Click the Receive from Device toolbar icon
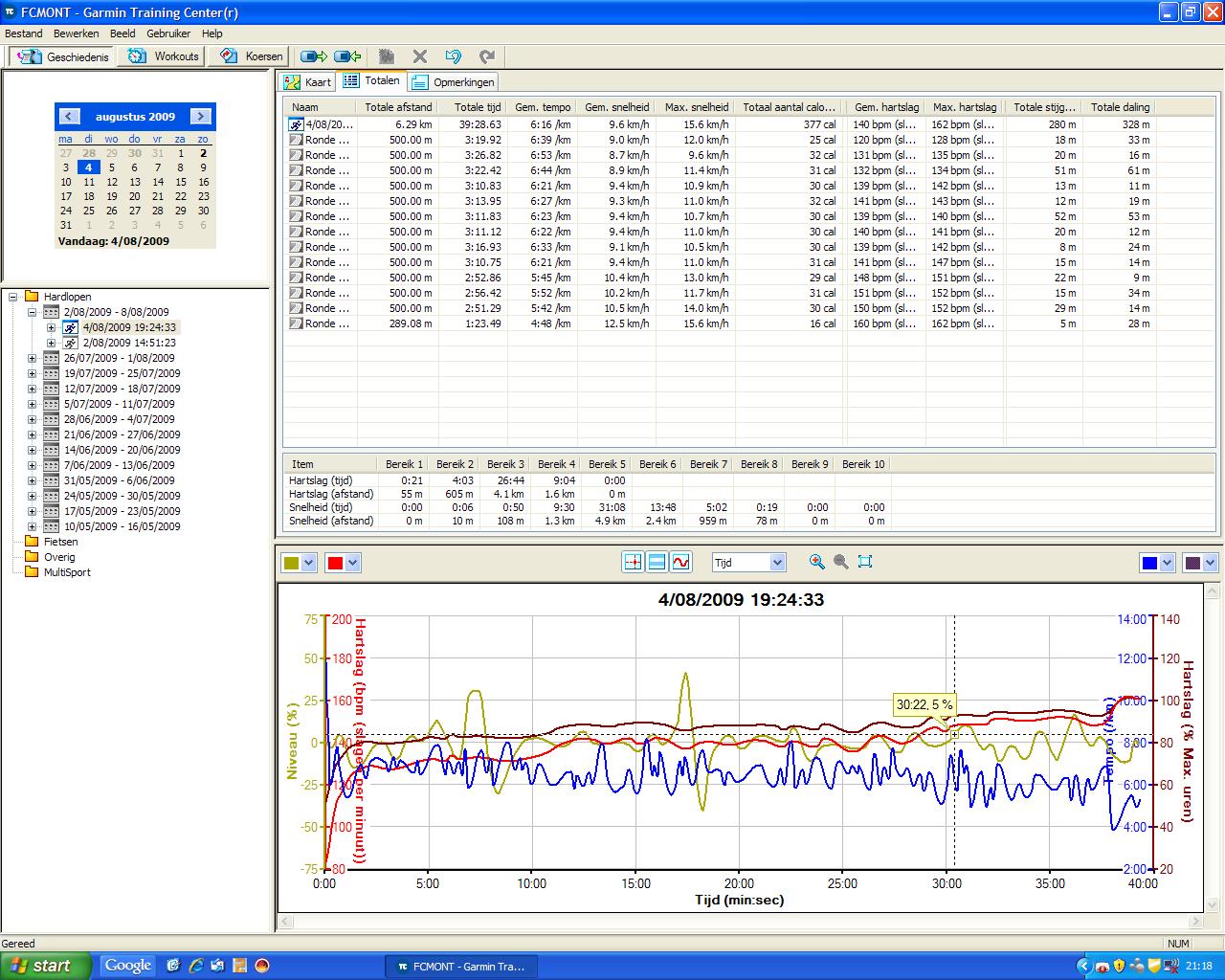 point(347,56)
